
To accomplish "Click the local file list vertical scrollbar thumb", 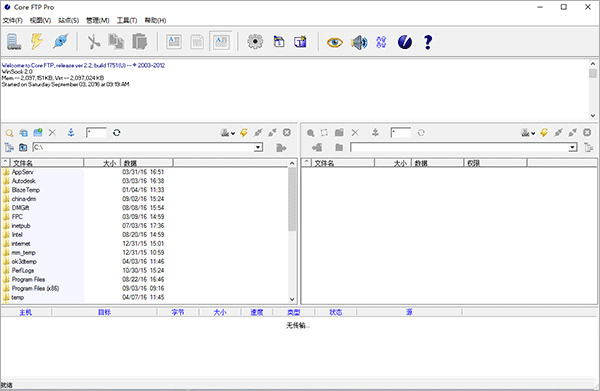I will click(x=292, y=199).
